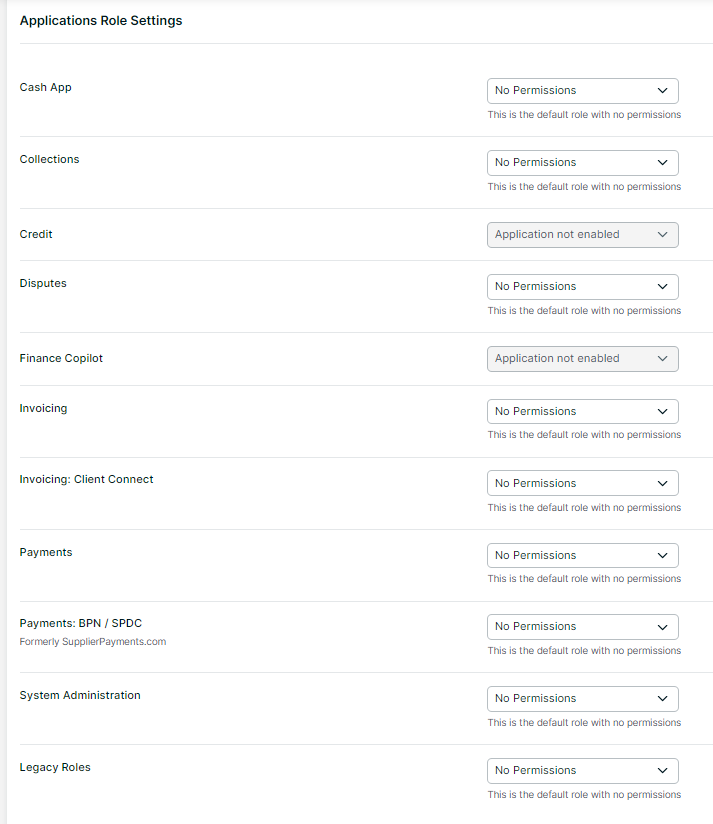Click the Credit dropdown chevron icon

[662, 235]
